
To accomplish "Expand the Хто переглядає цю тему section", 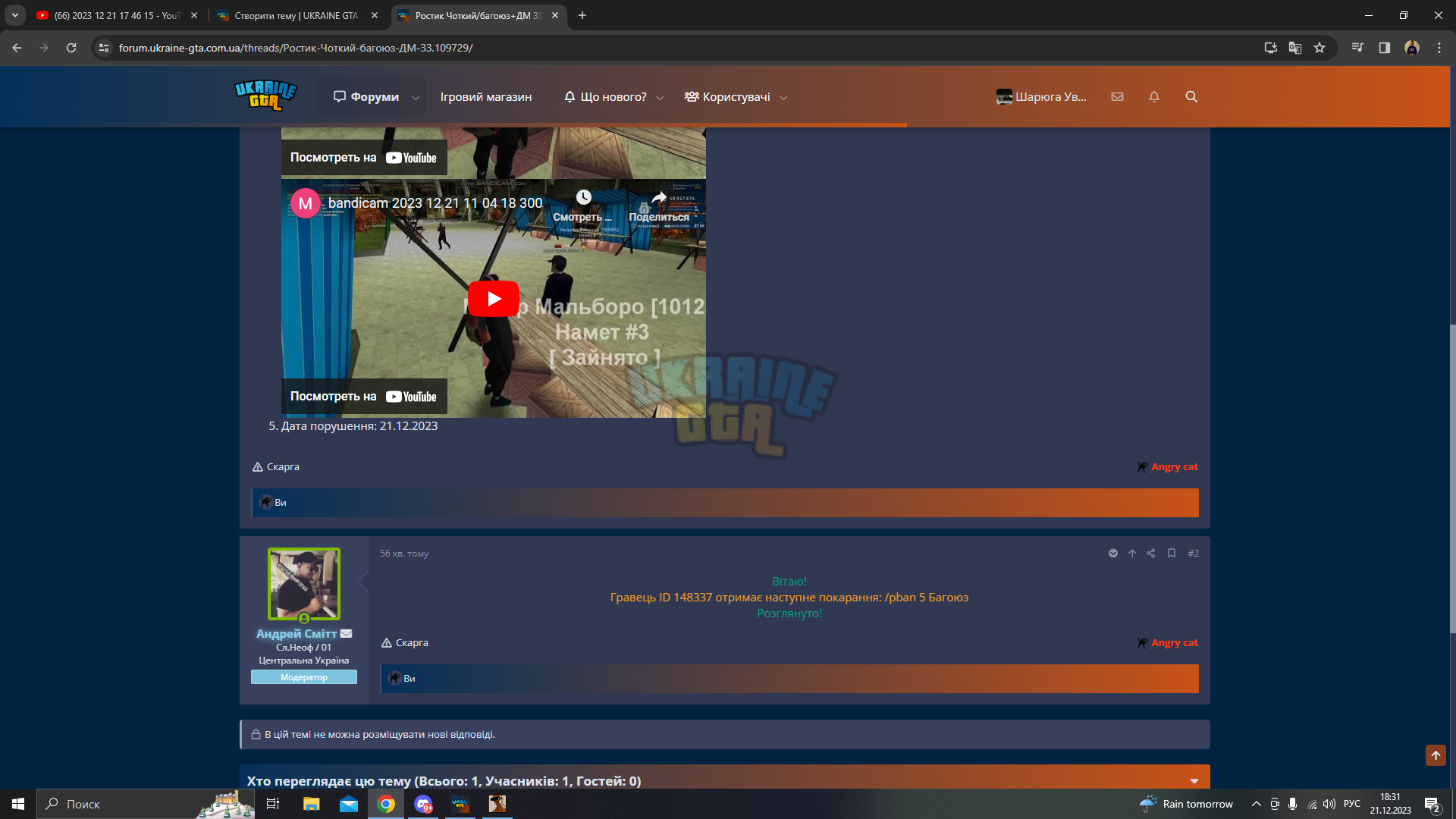I will (x=1194, y=781).
